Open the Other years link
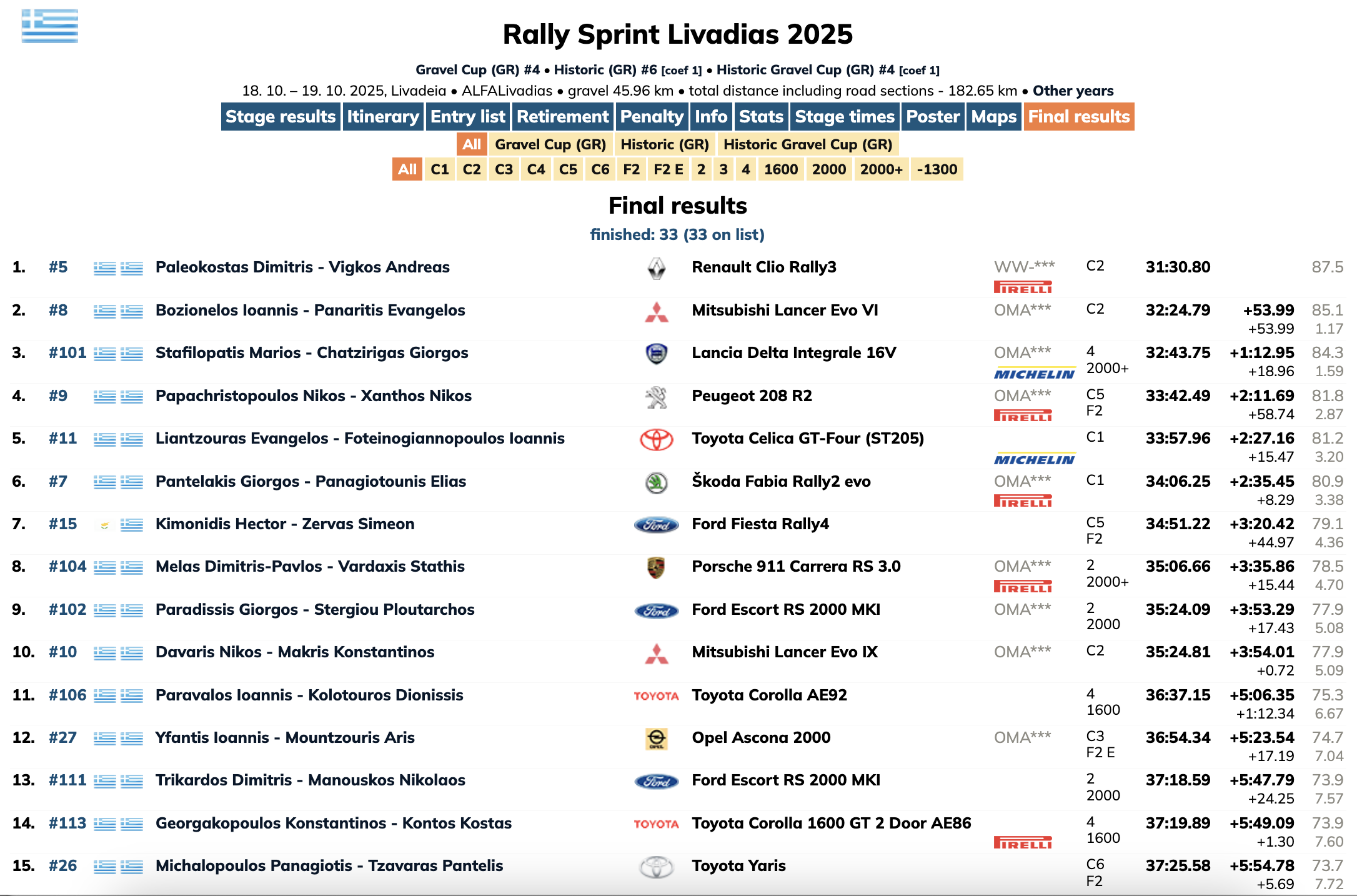 tap(1073, 91)
